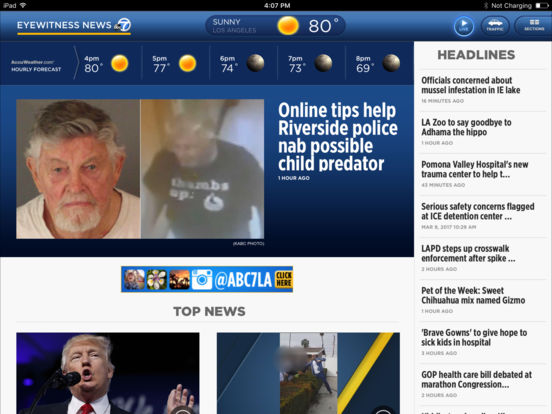
Task: Open the Traffic car icon
Action: point(495,26)
